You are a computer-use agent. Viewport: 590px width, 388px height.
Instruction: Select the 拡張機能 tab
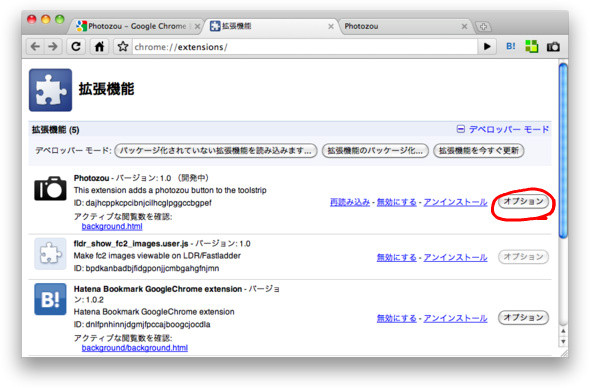271,26
